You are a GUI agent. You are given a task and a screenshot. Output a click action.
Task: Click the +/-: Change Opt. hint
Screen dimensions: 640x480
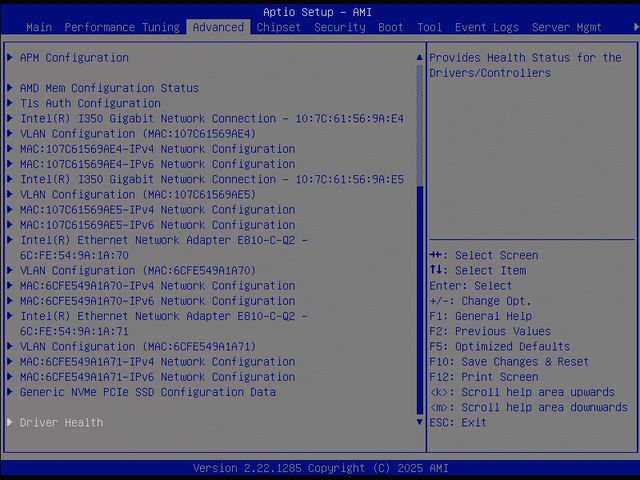tap(480, 300)
